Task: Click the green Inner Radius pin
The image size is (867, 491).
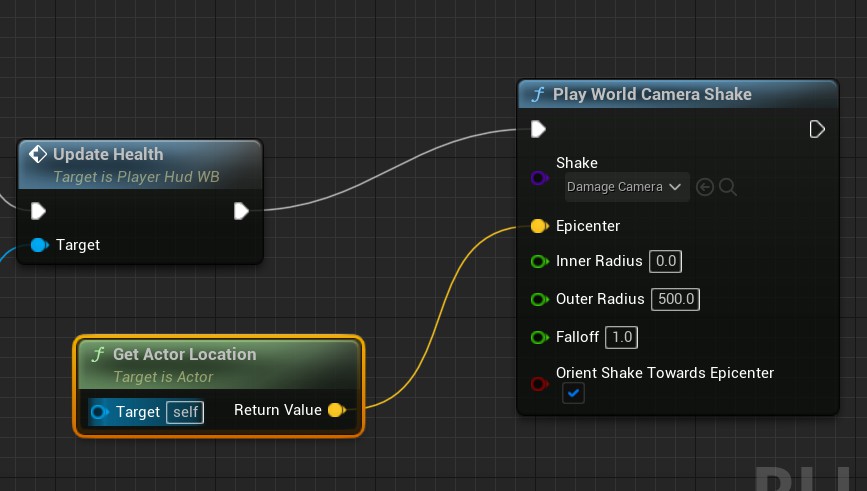Action: pos(539,262)
